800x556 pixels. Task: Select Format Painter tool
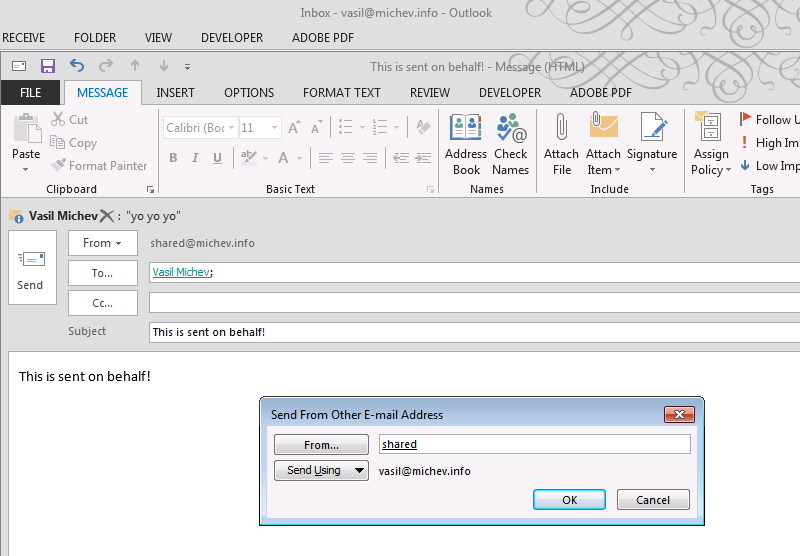[99, 166]
